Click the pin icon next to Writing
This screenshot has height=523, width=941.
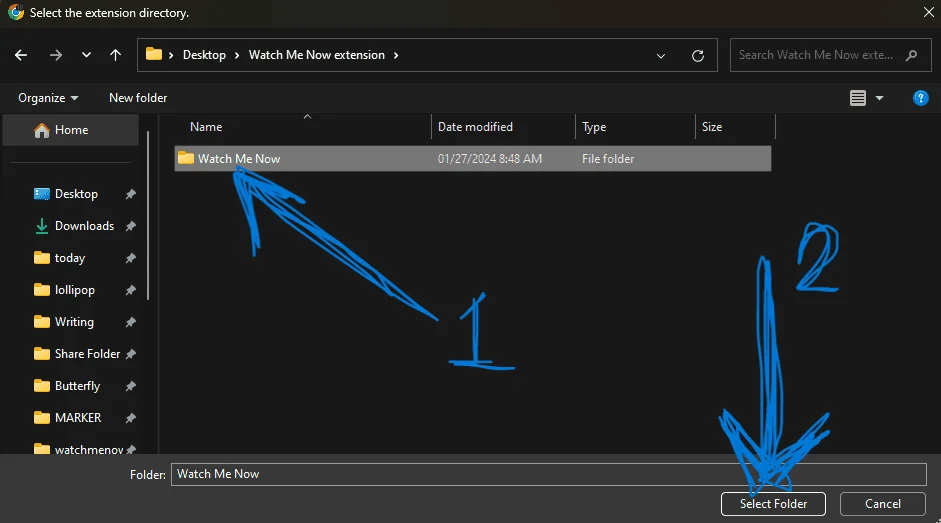(x=130, y=322)
